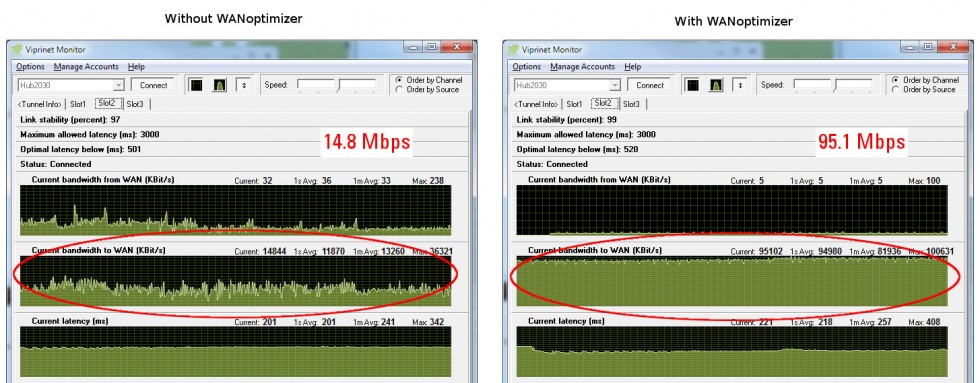Click the up-down arrow button in the right window
Screen dimensions: 980x383
coord(739,85)
